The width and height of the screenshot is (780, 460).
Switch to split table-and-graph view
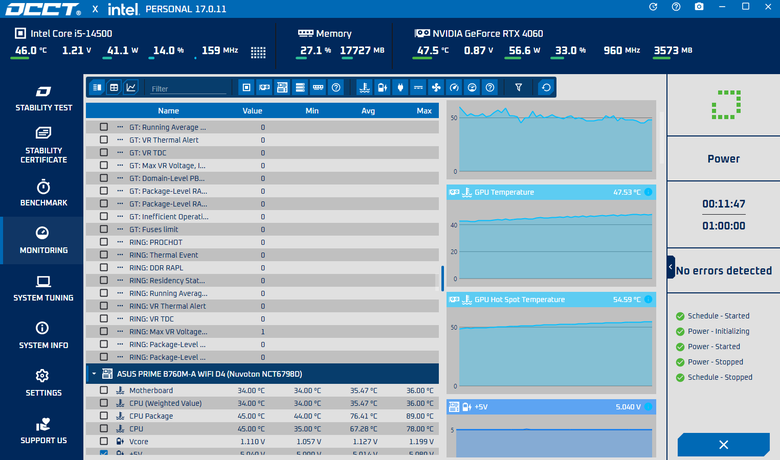pos(97,88)
